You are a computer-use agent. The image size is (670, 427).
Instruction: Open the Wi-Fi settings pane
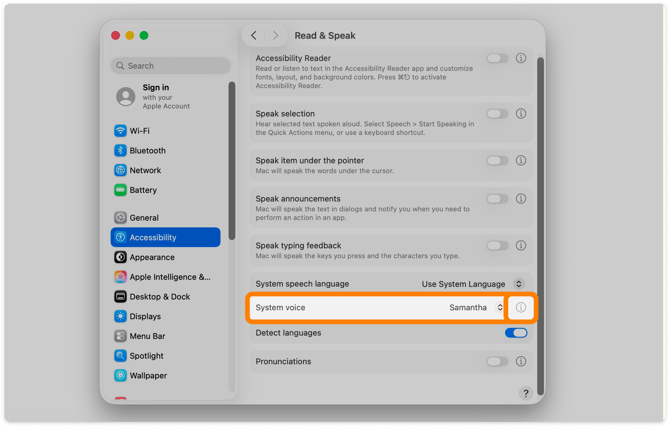click(x=166, y=130)
